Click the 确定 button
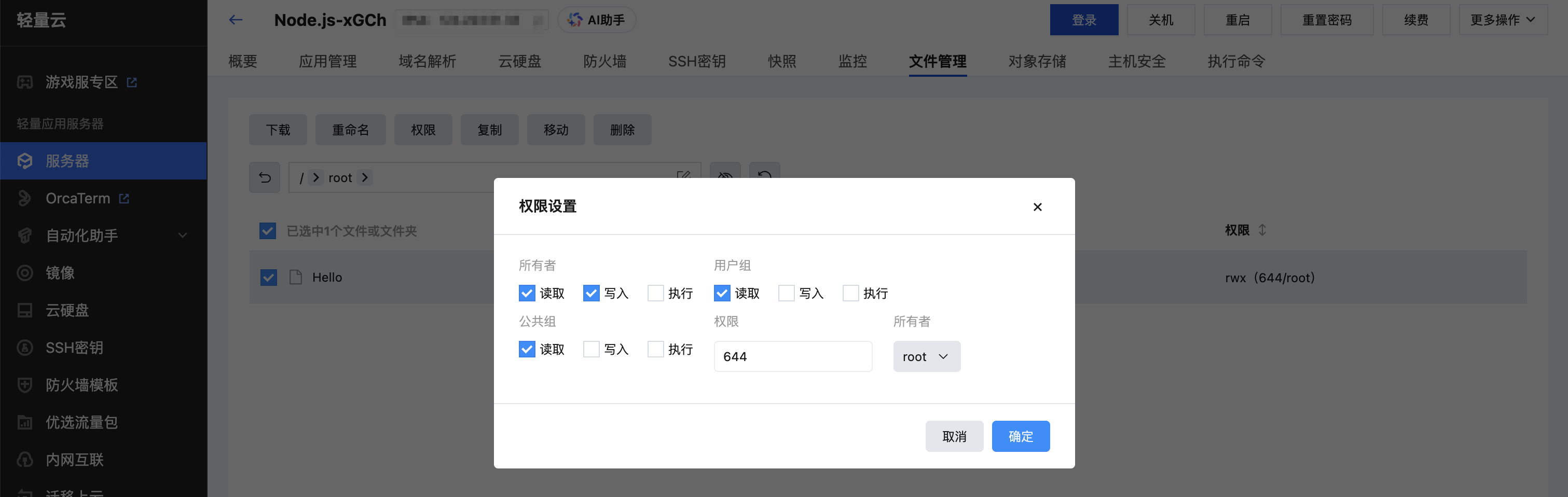Screen dimensions: 1568x497 [1020, 436]
